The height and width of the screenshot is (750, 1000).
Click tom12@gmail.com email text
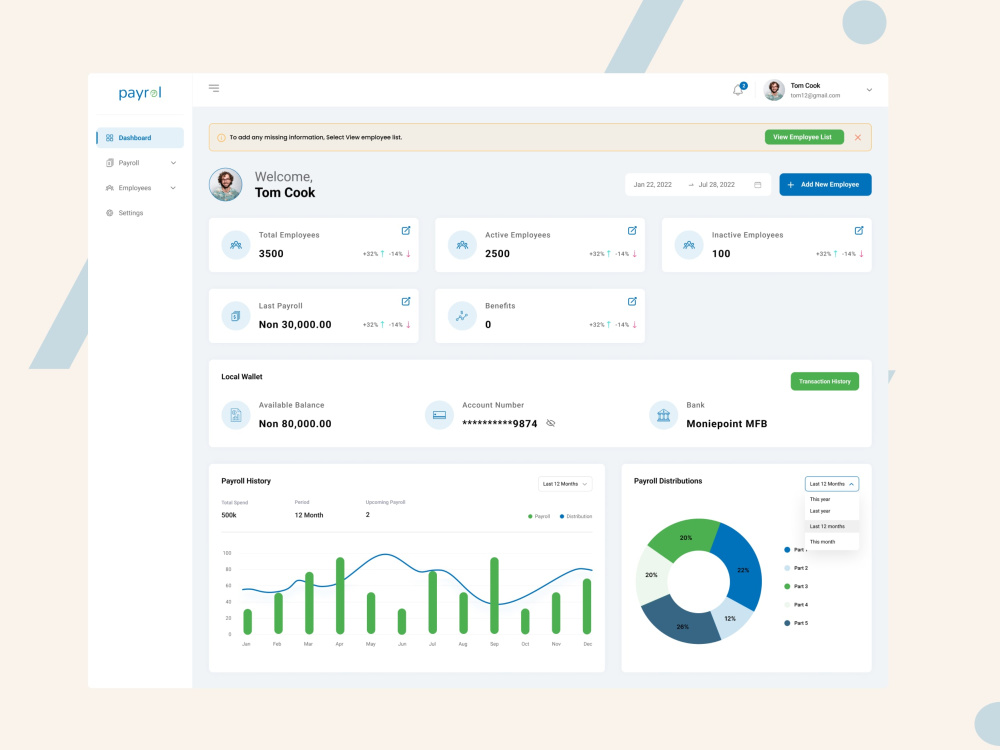[x=815, y=96]
